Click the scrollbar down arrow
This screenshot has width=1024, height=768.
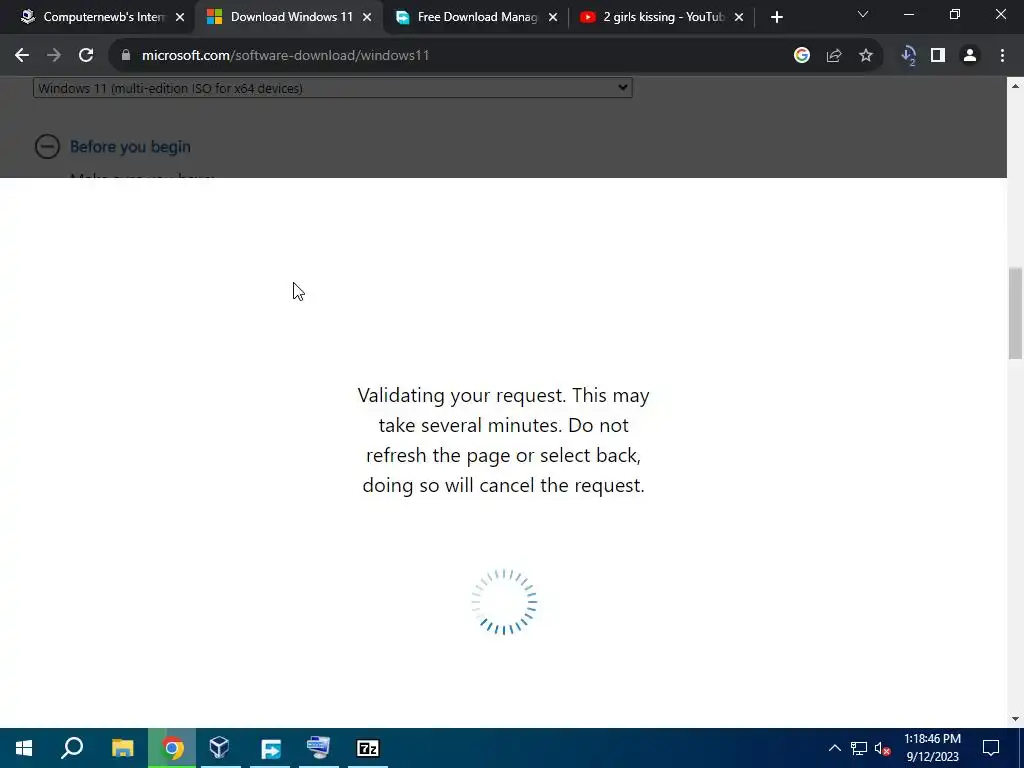coord(1015,719)
